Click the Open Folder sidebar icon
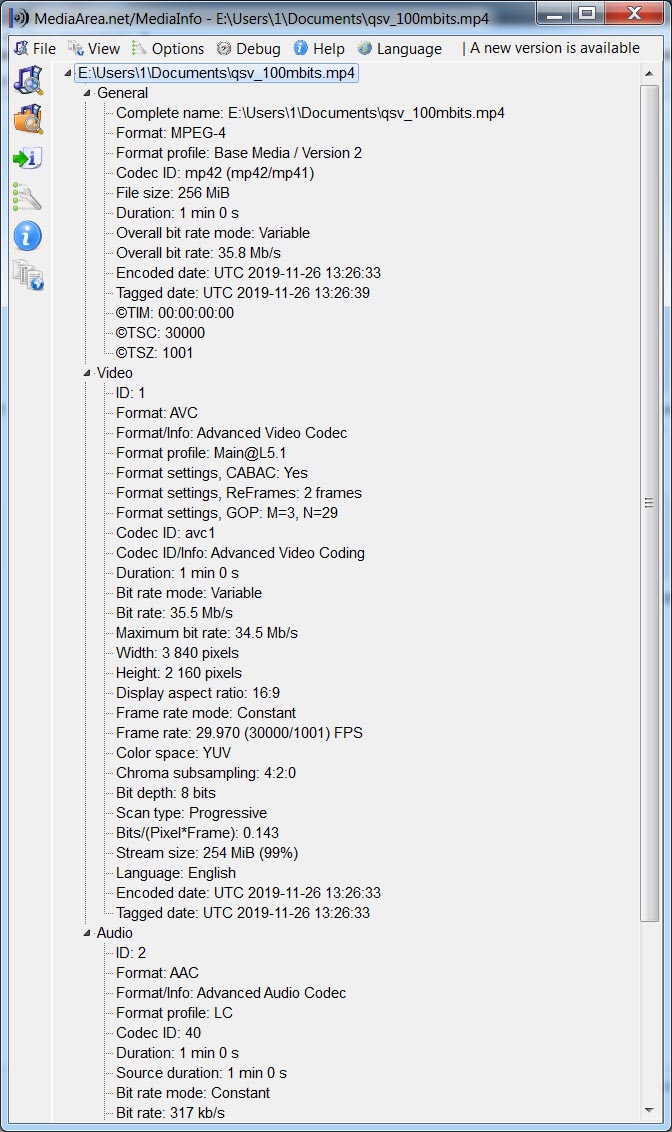The width and height of the screenshot is (672, 1132). coord(28,119)
